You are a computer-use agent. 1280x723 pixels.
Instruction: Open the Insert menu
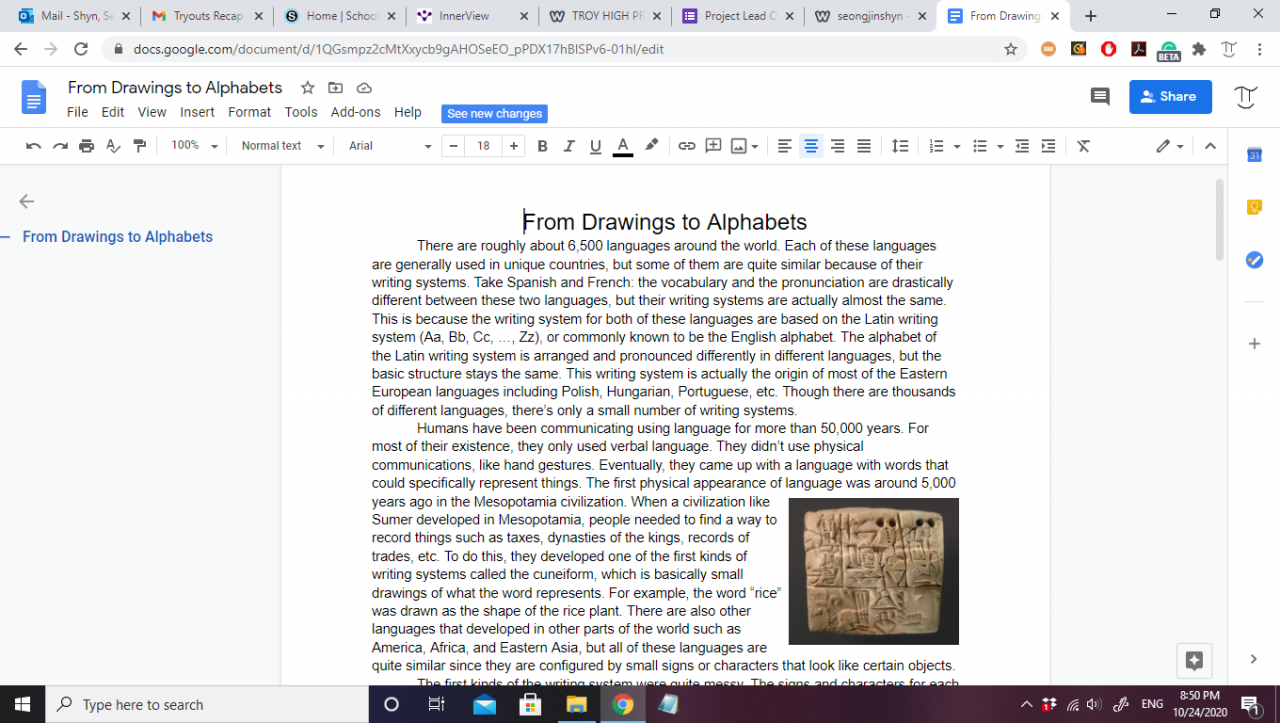click(x=197, y=113)
